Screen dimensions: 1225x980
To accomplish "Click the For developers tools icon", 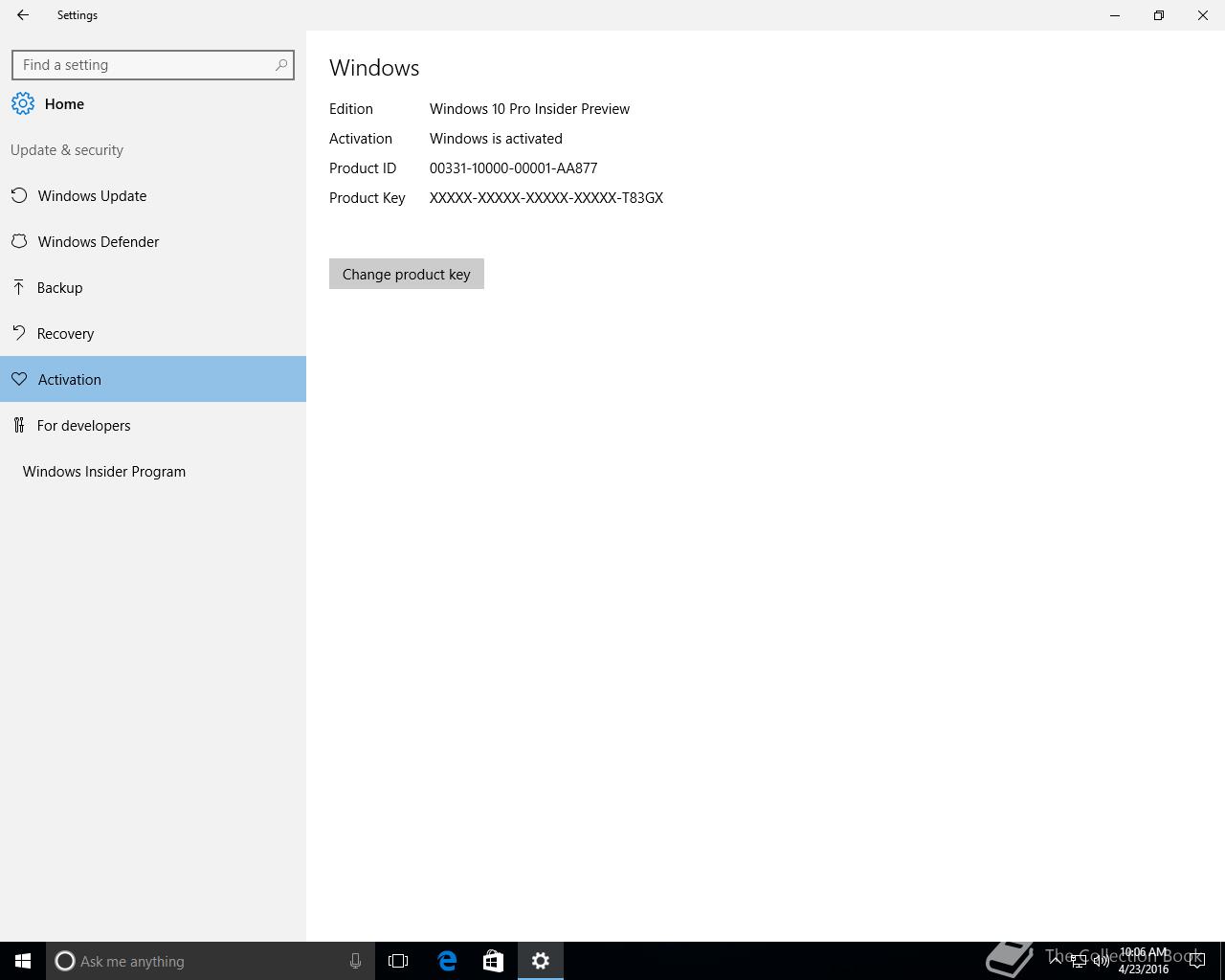I will click(x=19, y=425).
